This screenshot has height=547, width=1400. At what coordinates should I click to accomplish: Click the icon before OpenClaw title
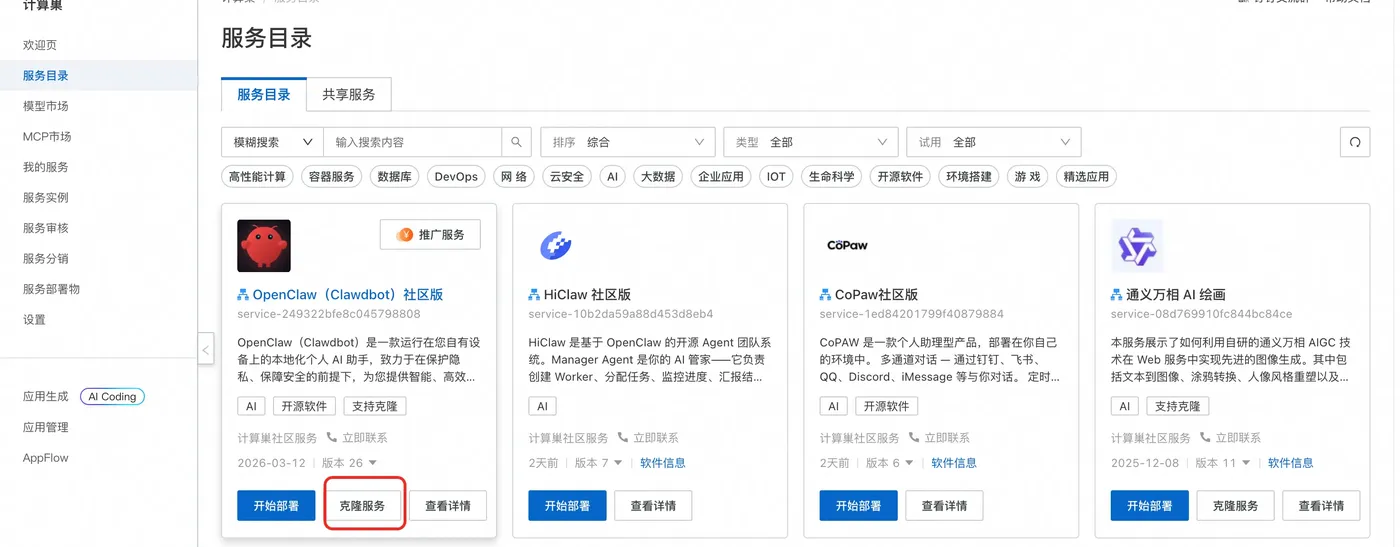(243, 295)
